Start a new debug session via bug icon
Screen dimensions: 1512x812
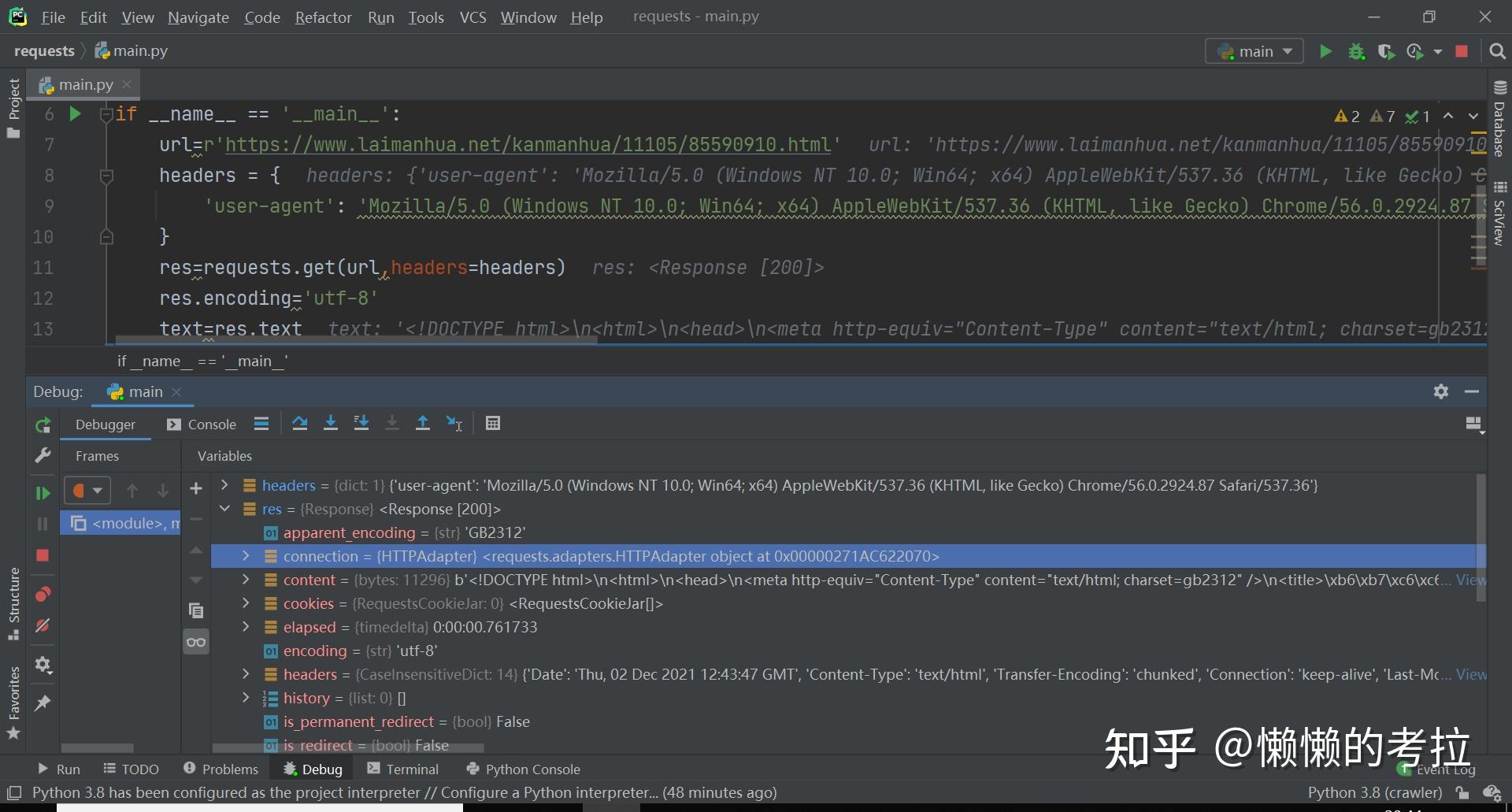(x=1356, y=50)
